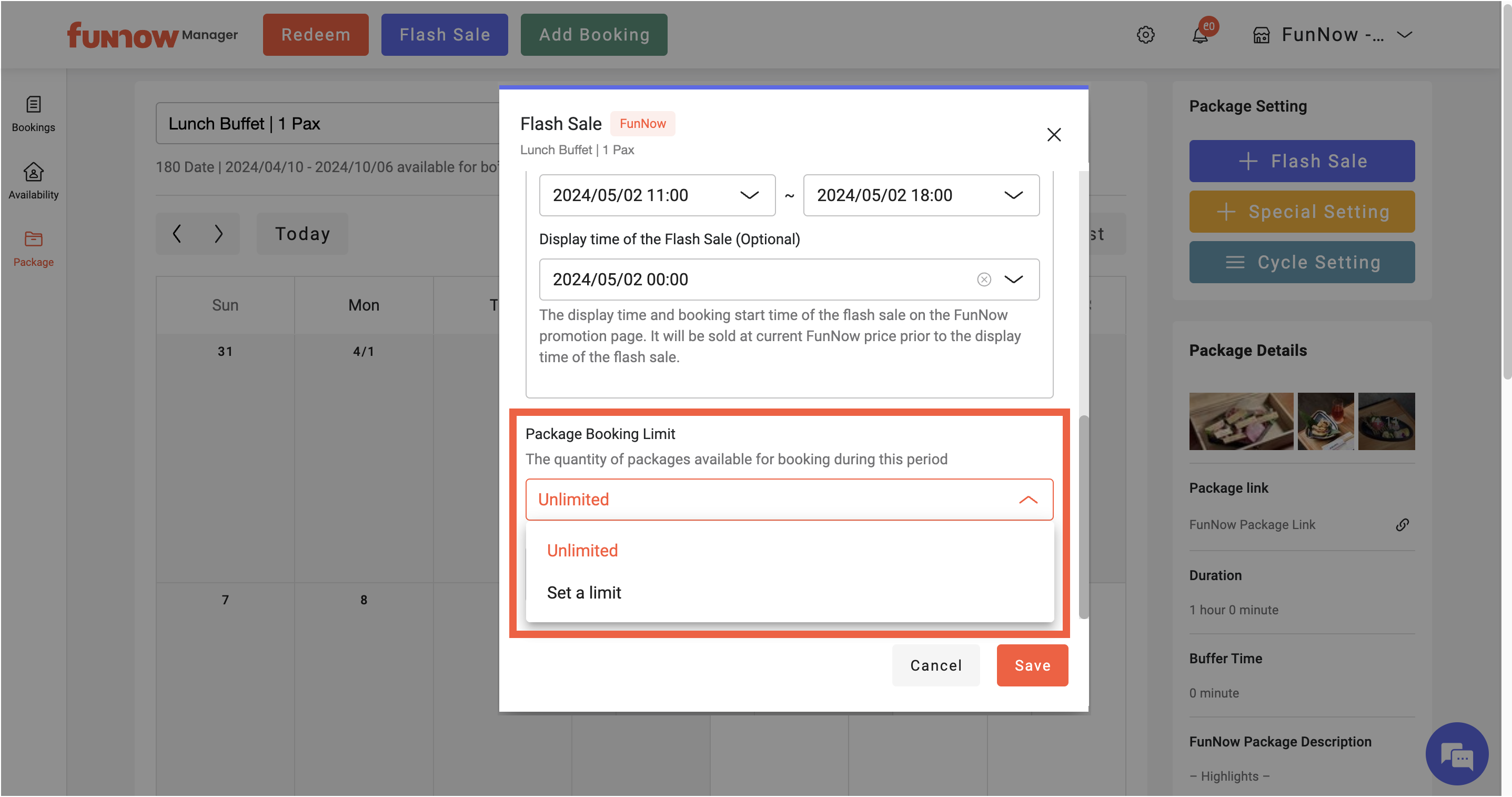Cancel the flash sale dialog
Image resolution: width=1512 pixels, height=797 pixels.
pos(935,665)
